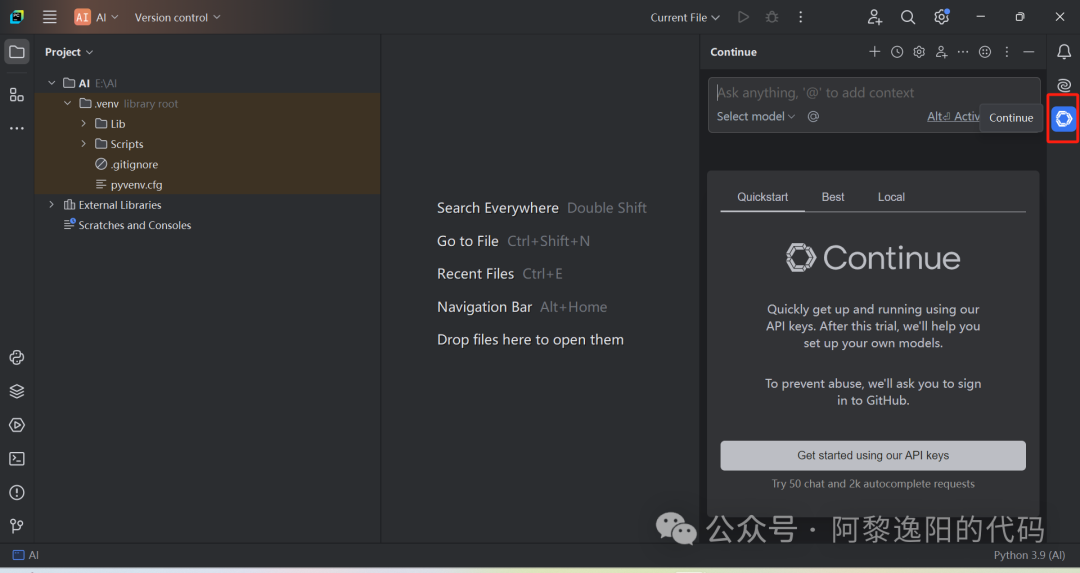Select Scratches and Consoles node

click(207, 225)
